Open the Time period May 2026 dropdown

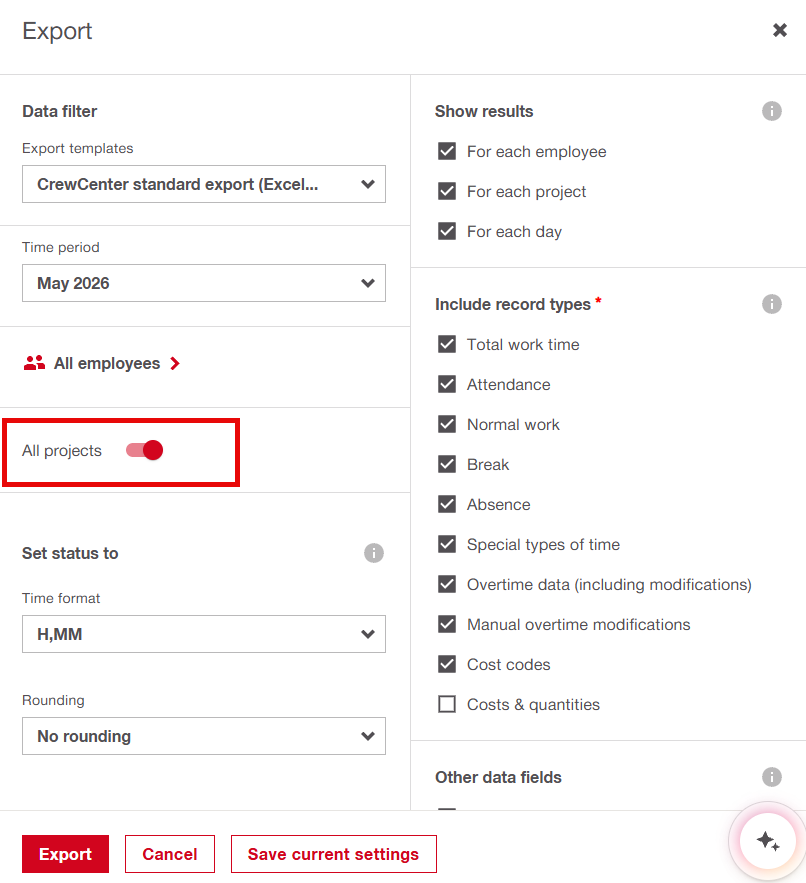pos(204,283)
